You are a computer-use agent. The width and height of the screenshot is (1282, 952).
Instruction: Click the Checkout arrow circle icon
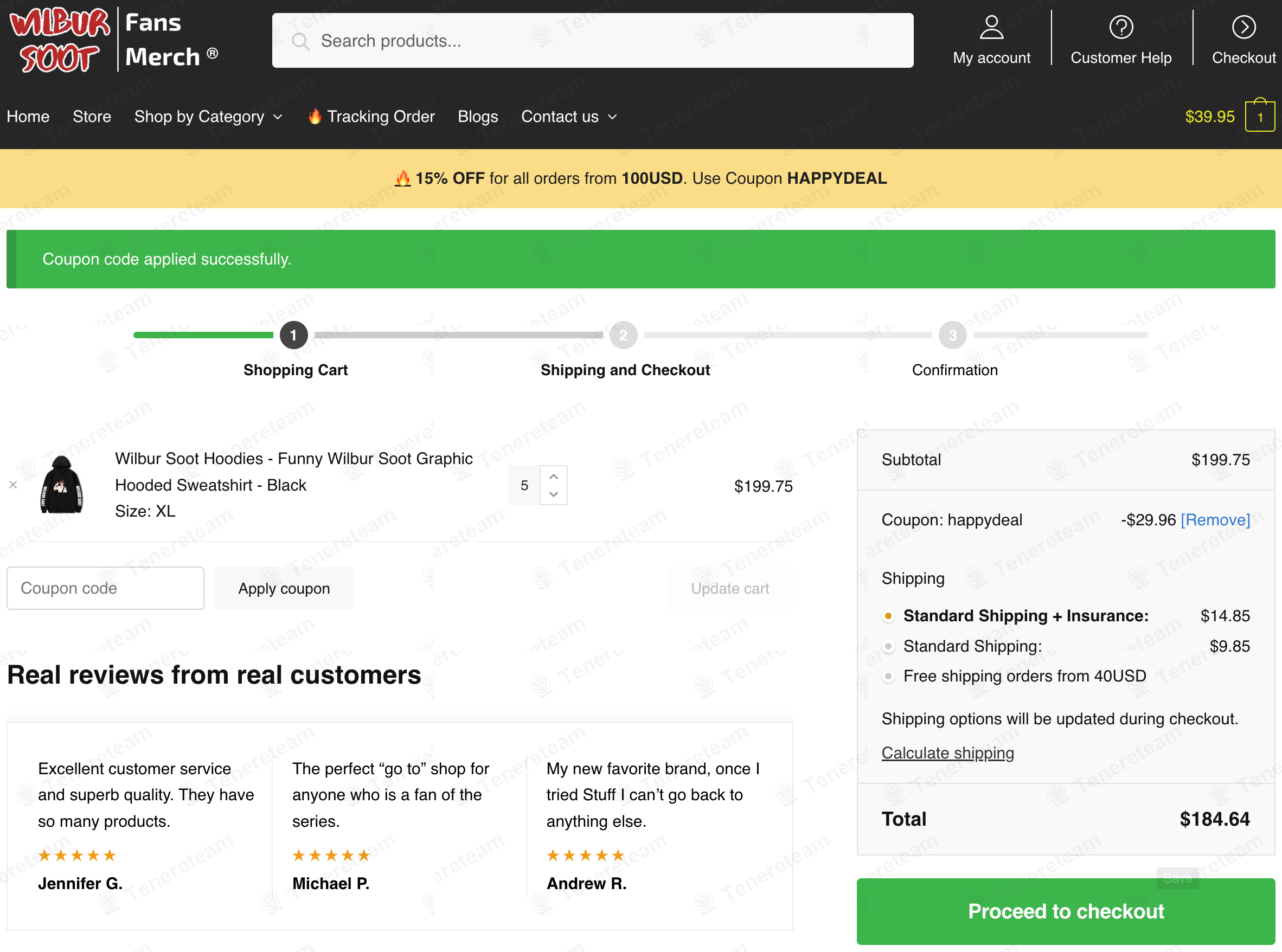tap(1243, 27)
